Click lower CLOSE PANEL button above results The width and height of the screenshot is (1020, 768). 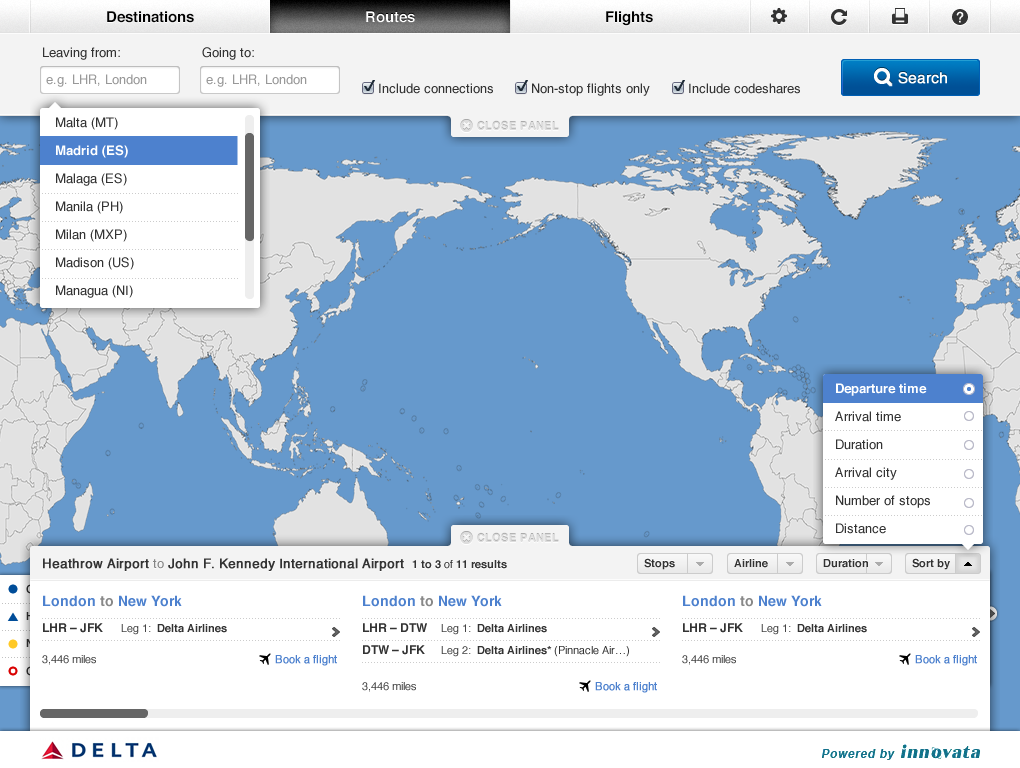point(510,537)
